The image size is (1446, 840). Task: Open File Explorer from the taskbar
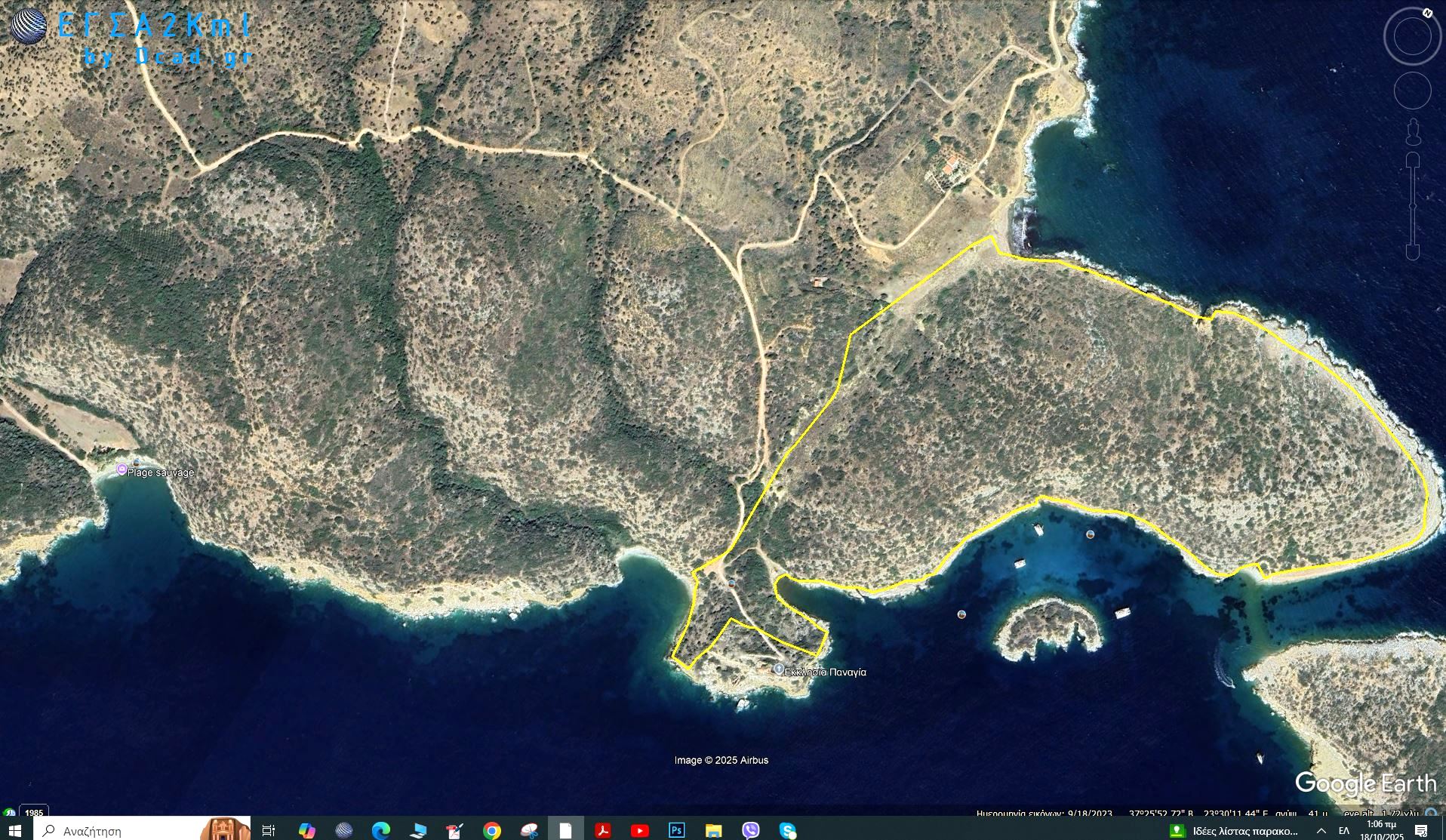713,830
